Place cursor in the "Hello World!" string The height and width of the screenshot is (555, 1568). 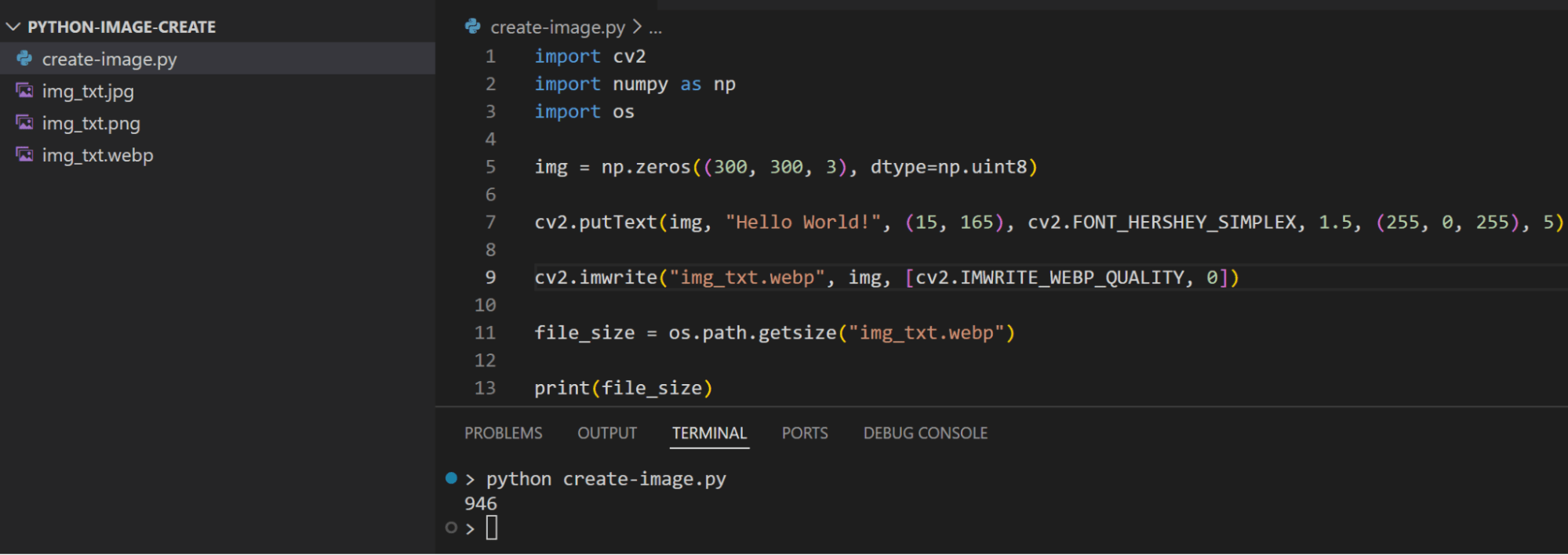pyautogui.click(x=802, y=223)
